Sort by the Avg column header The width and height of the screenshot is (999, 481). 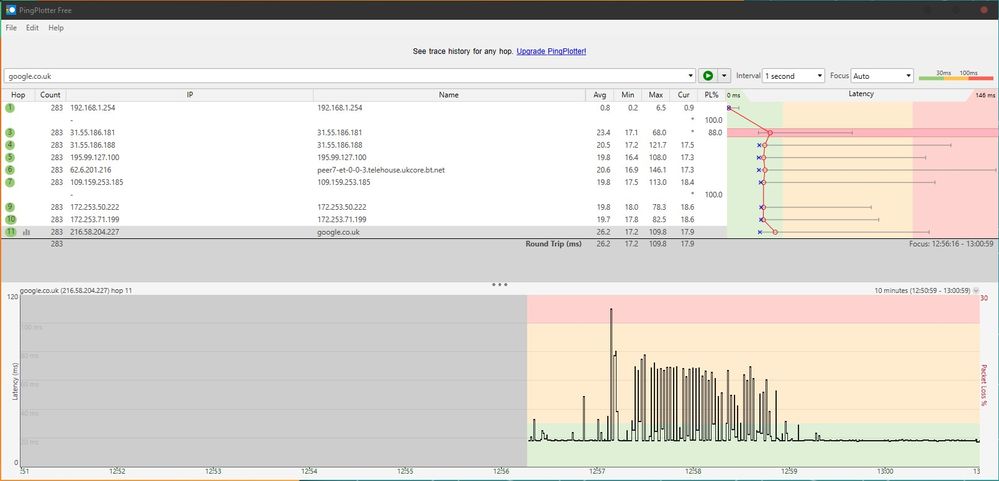[x=600, y=95]
